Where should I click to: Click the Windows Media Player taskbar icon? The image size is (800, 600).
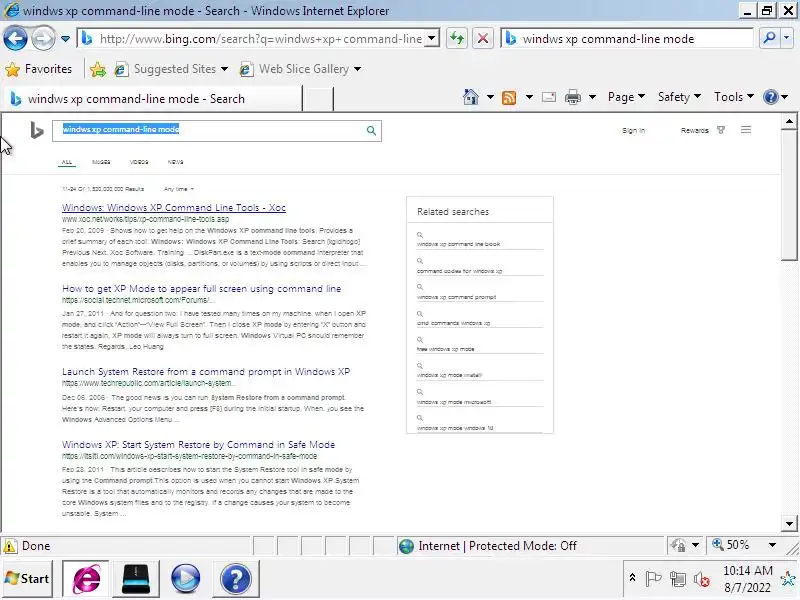pos(185,579)
